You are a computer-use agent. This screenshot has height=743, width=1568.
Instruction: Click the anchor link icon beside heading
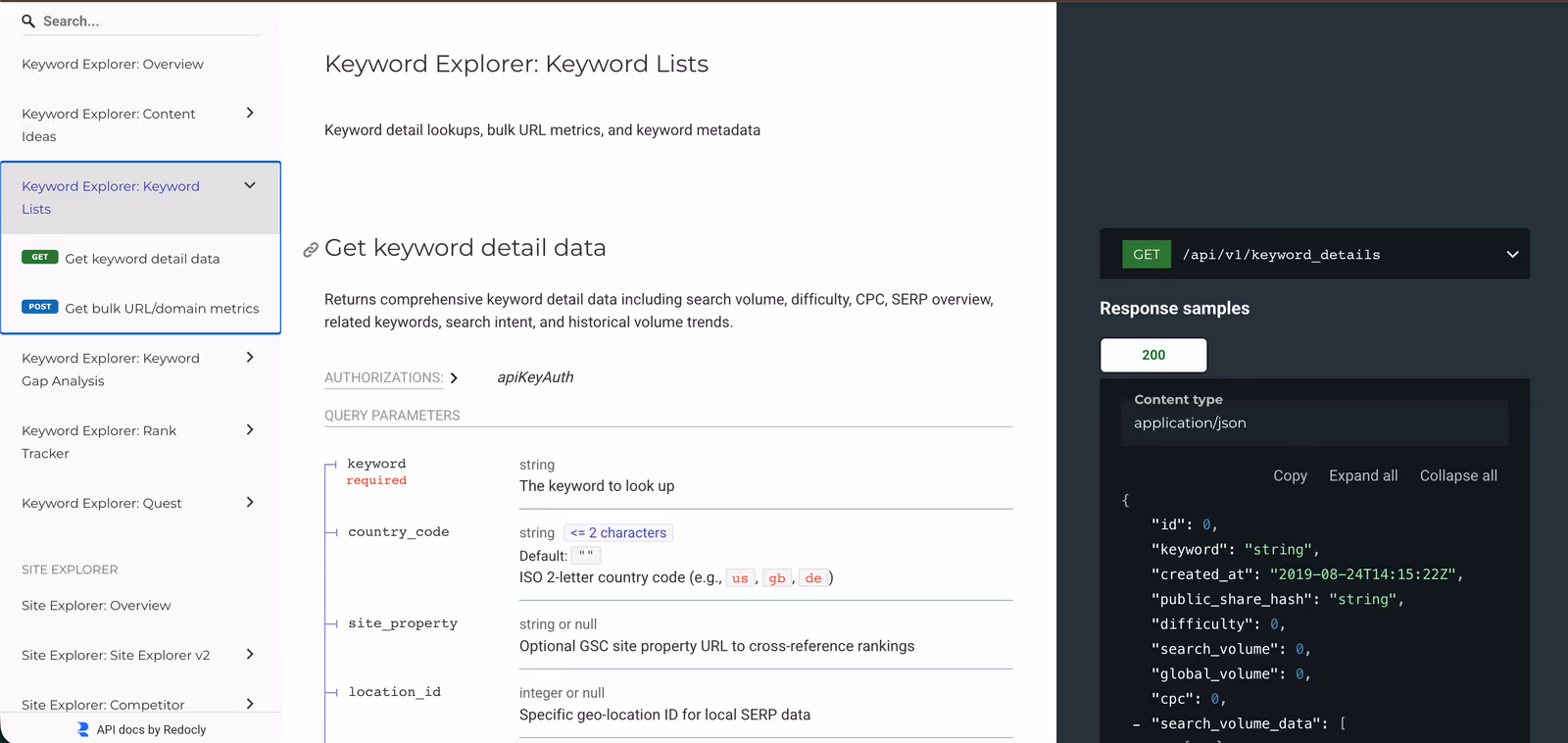click(311, 250)
